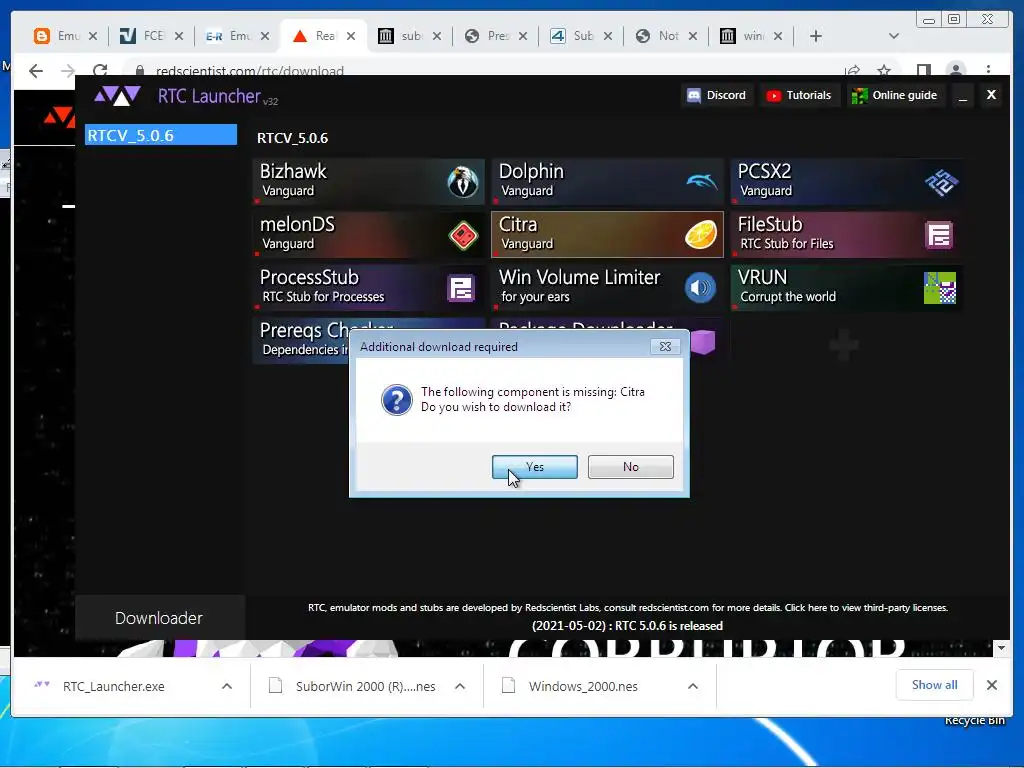Viewport: 1024px width, 768px height.
Task: Open the Dolphin Vanguard tile
Action: pos(607,182)
